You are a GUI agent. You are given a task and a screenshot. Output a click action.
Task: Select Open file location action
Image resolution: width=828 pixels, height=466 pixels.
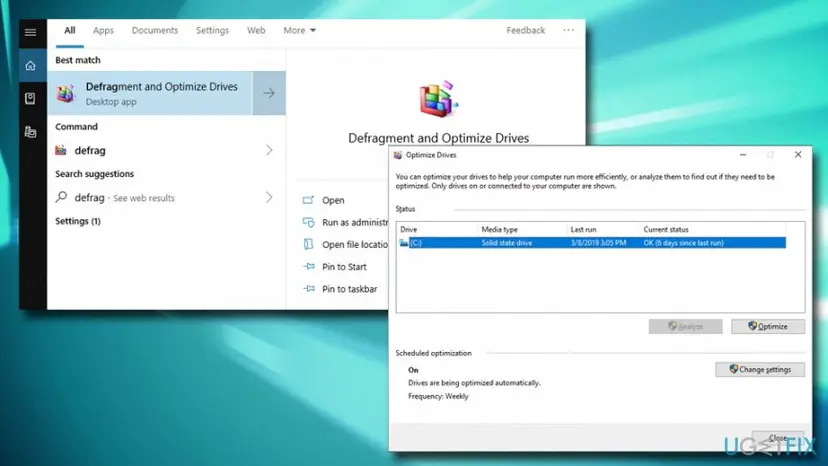pyautogui.click(x=355, y=245)
